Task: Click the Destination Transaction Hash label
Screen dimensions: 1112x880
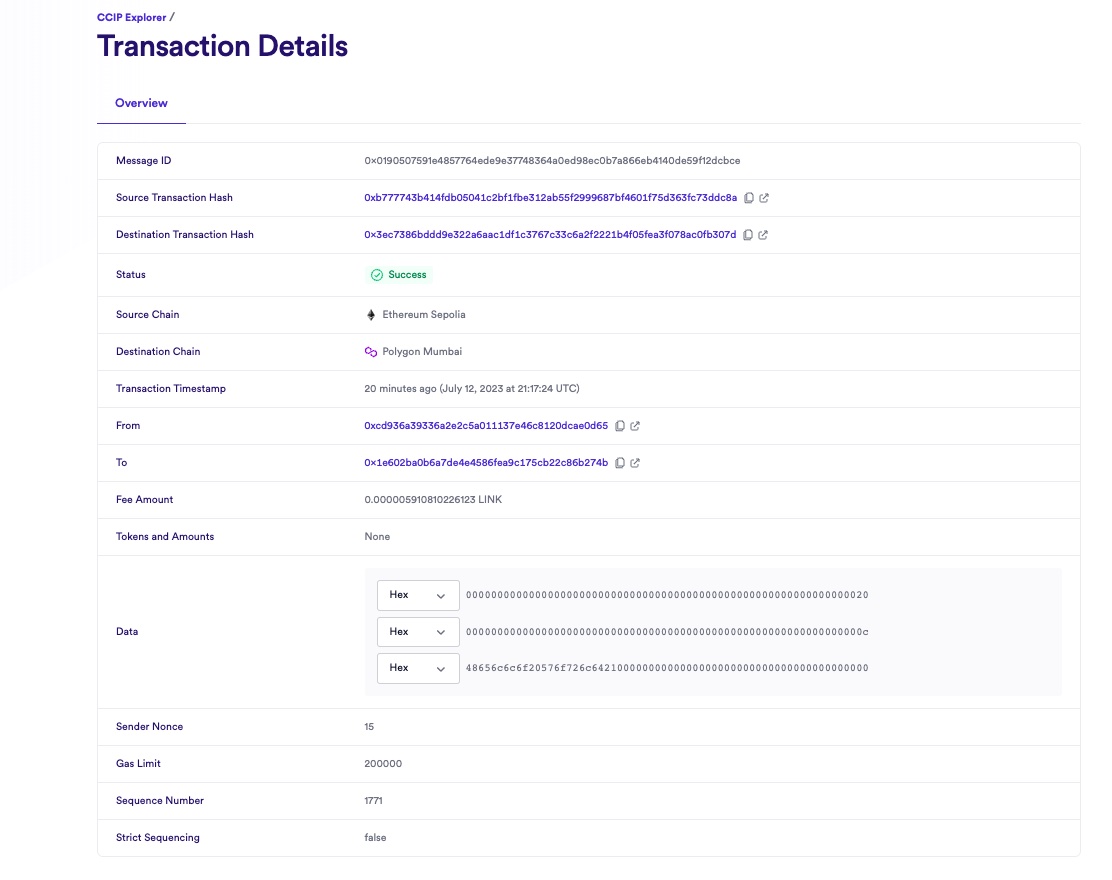Action: pos(184,235)
